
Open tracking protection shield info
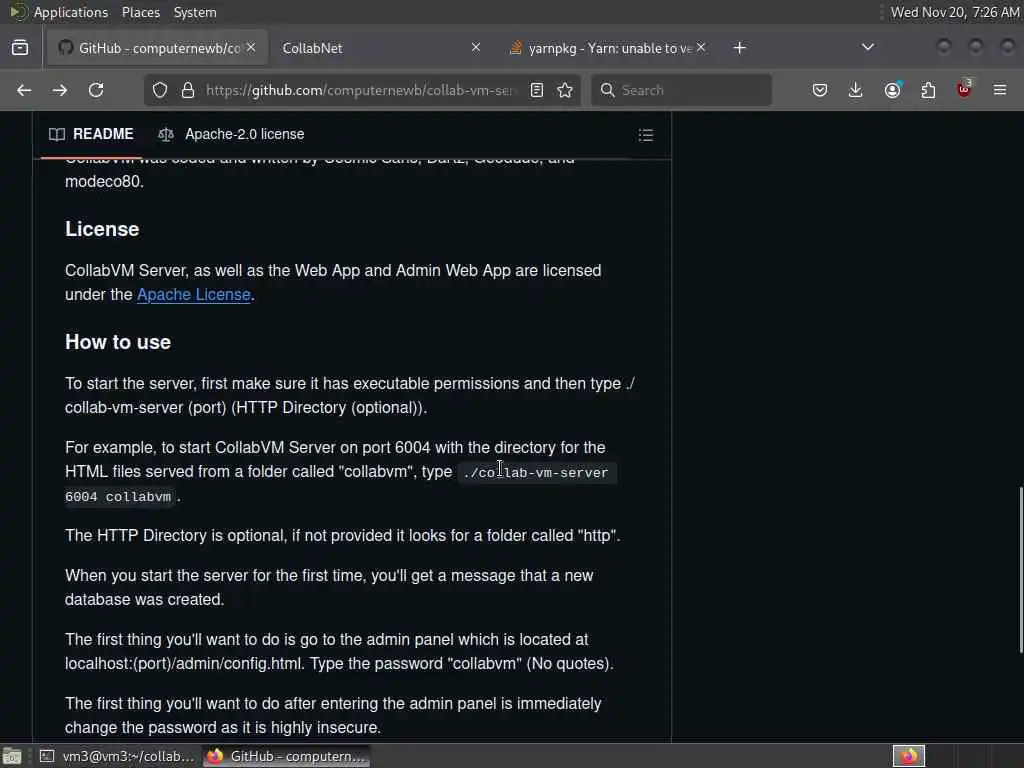(x=160, y=90)
